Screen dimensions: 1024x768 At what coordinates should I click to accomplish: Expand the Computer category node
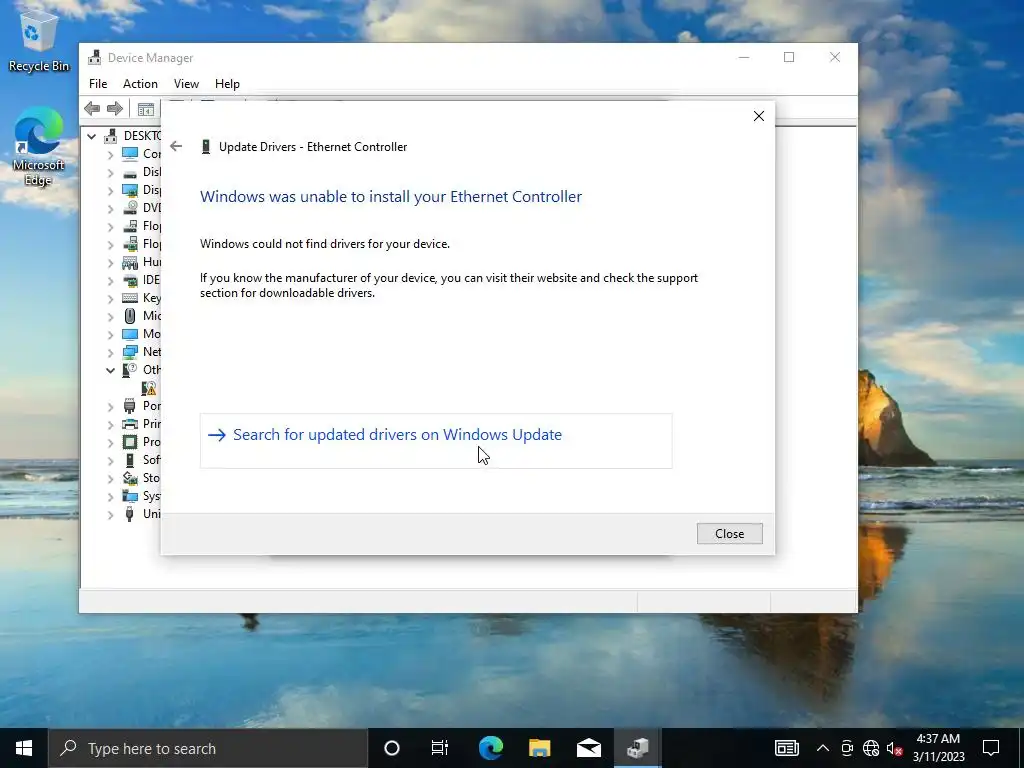coord(110,154)
